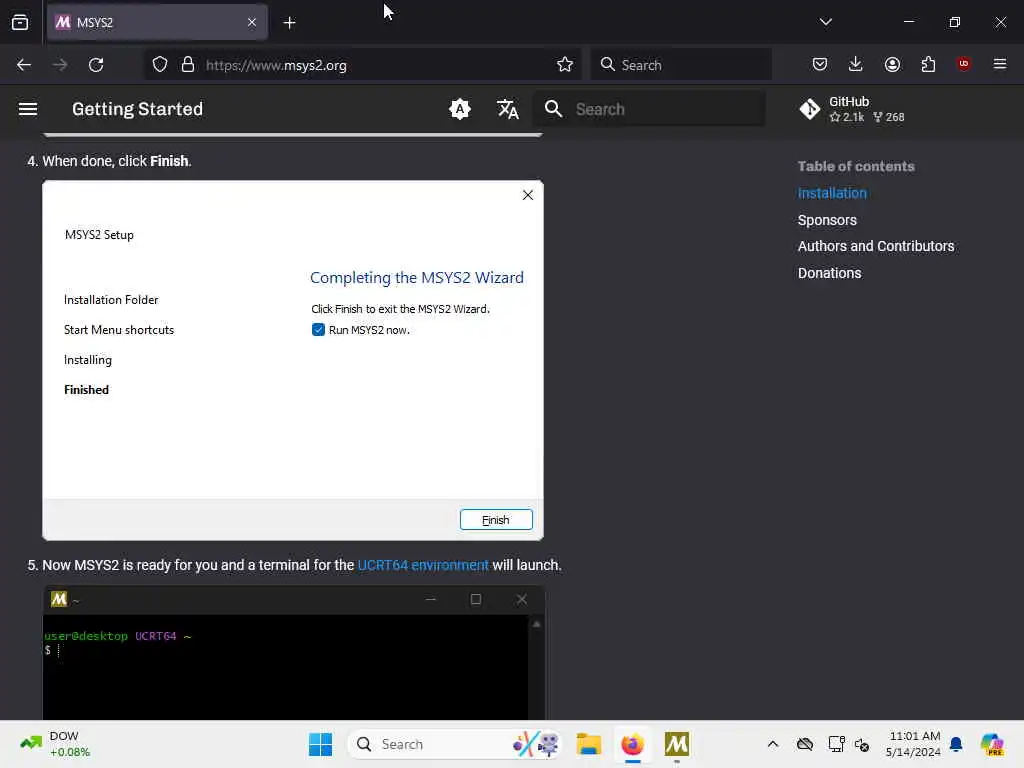Open the Firefox application menu
Viewport: 1024px width, 768px height.
tap(1000, 64)
